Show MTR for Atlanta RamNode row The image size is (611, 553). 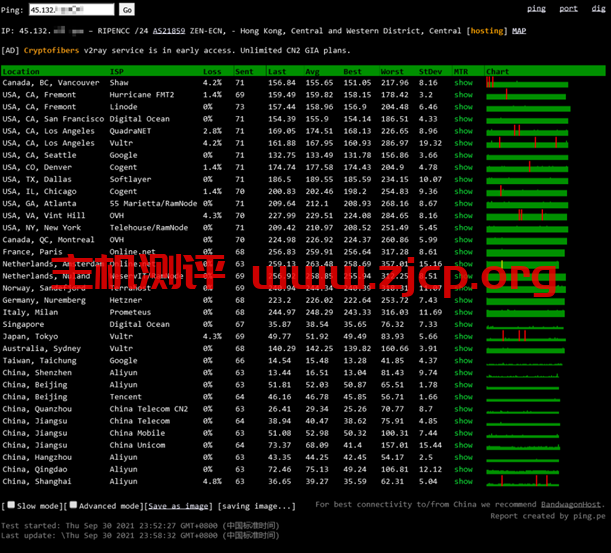[x=463, y=203]
